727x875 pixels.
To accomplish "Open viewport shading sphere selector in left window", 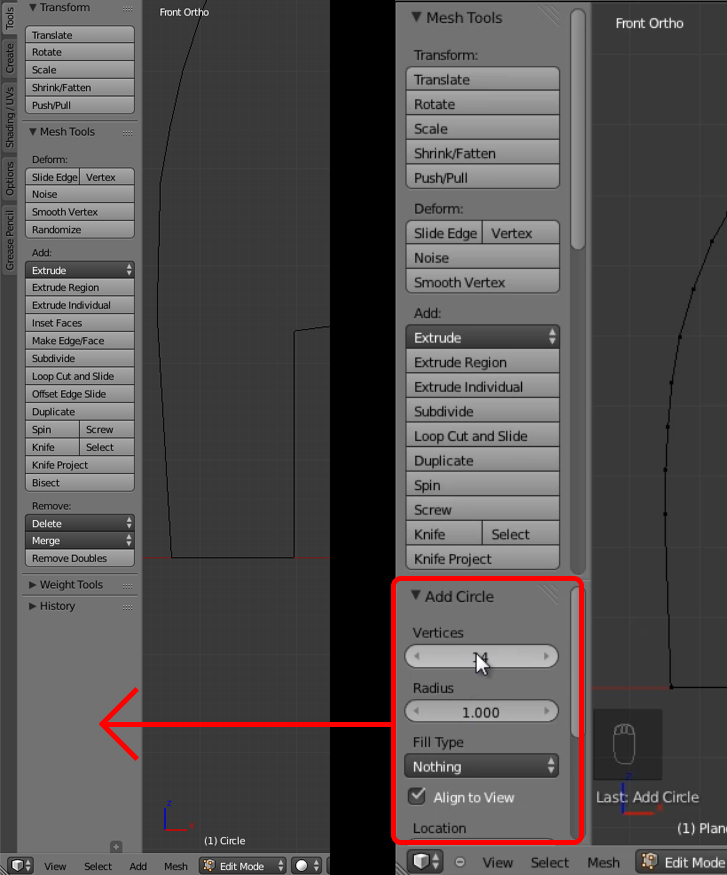I will [307, 866].
